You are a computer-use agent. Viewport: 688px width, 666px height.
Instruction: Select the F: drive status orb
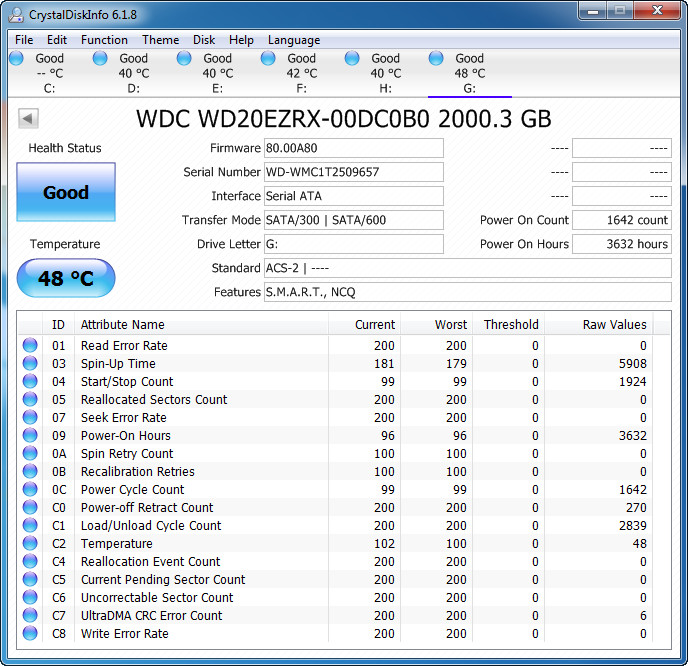pos(268,58)
